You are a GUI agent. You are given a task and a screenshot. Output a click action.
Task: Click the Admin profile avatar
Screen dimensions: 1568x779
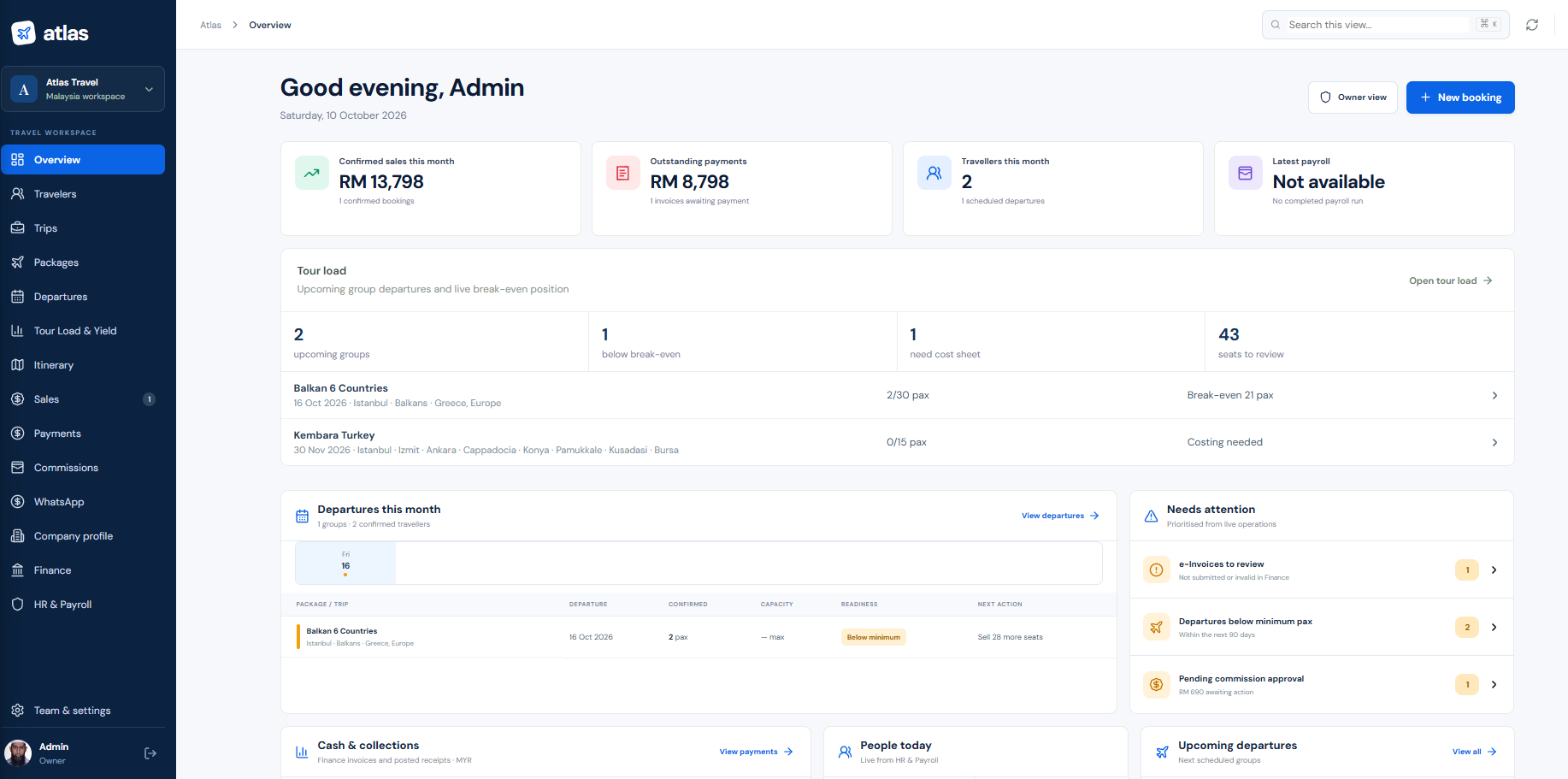pos(18,753)
